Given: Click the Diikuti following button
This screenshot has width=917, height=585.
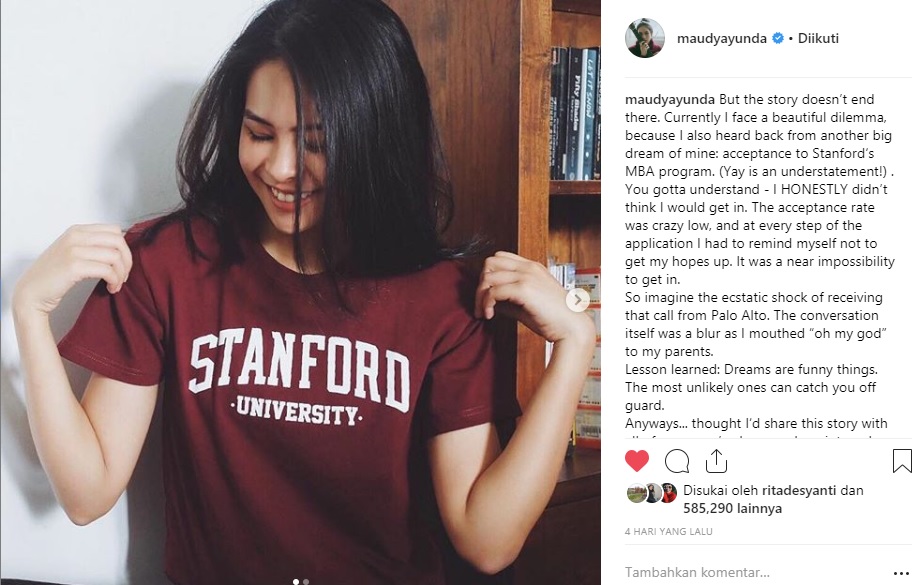Looking at the screenshot, I should [x=817, y=39].
